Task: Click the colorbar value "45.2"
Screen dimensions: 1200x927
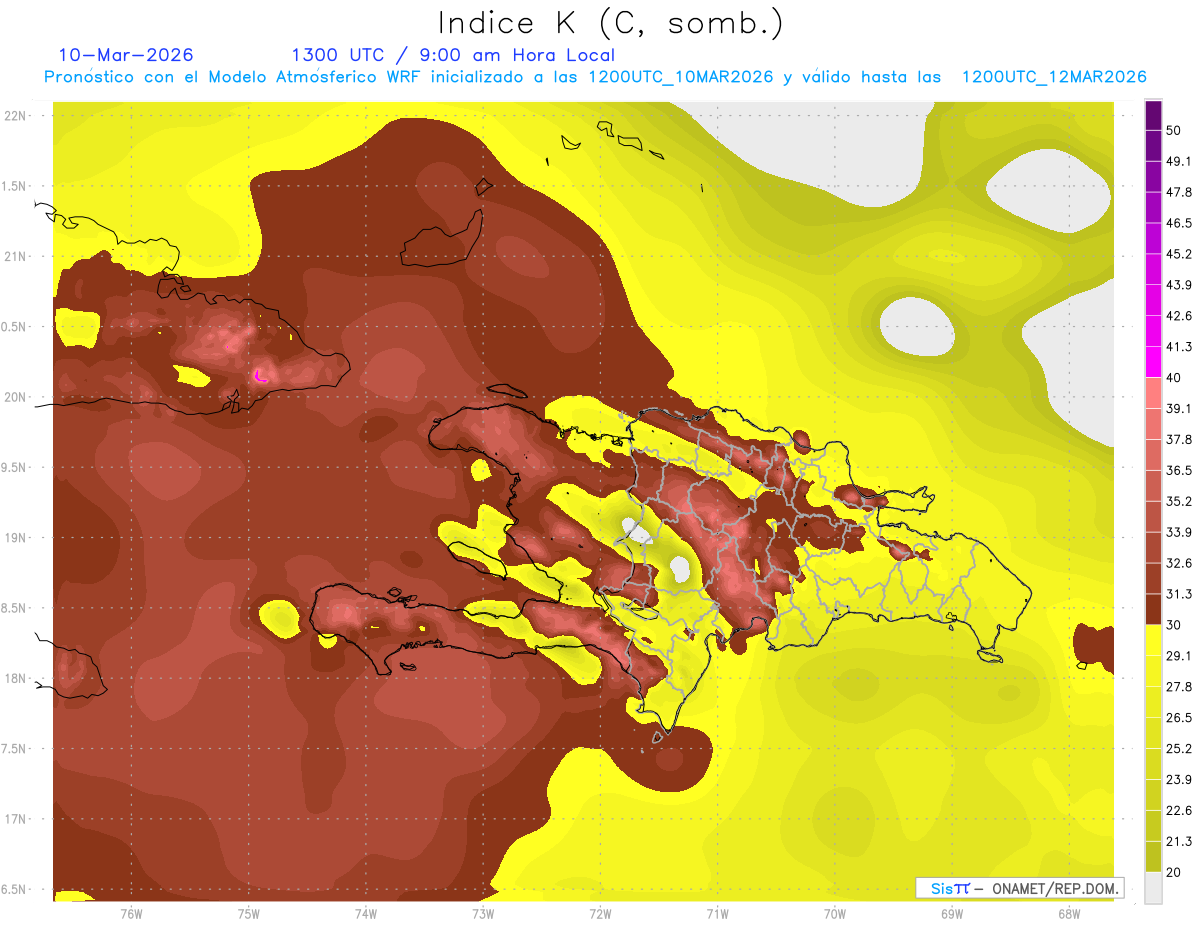Action: point(1180,255)
